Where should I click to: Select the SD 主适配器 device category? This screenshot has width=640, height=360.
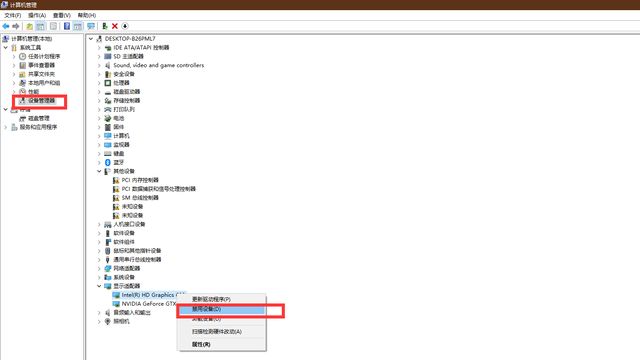[128, 56]
